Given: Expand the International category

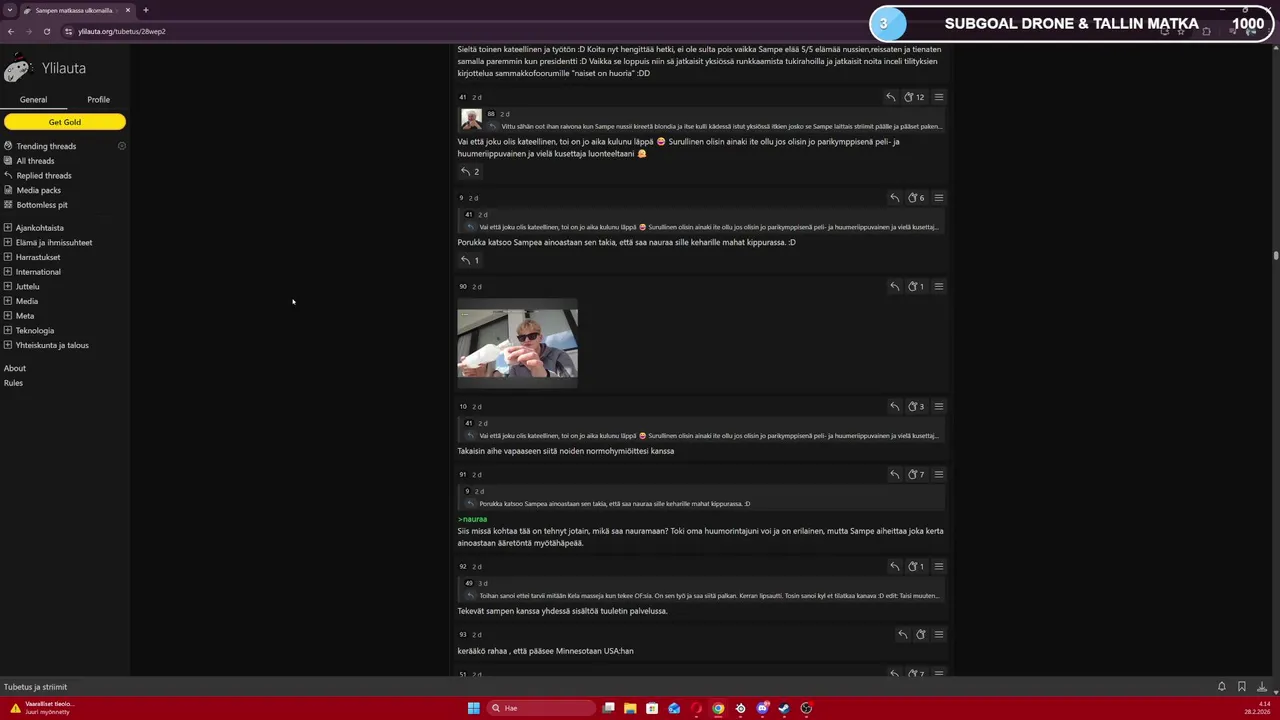Looking at the screenshot, I should click(x=8, y=272).
